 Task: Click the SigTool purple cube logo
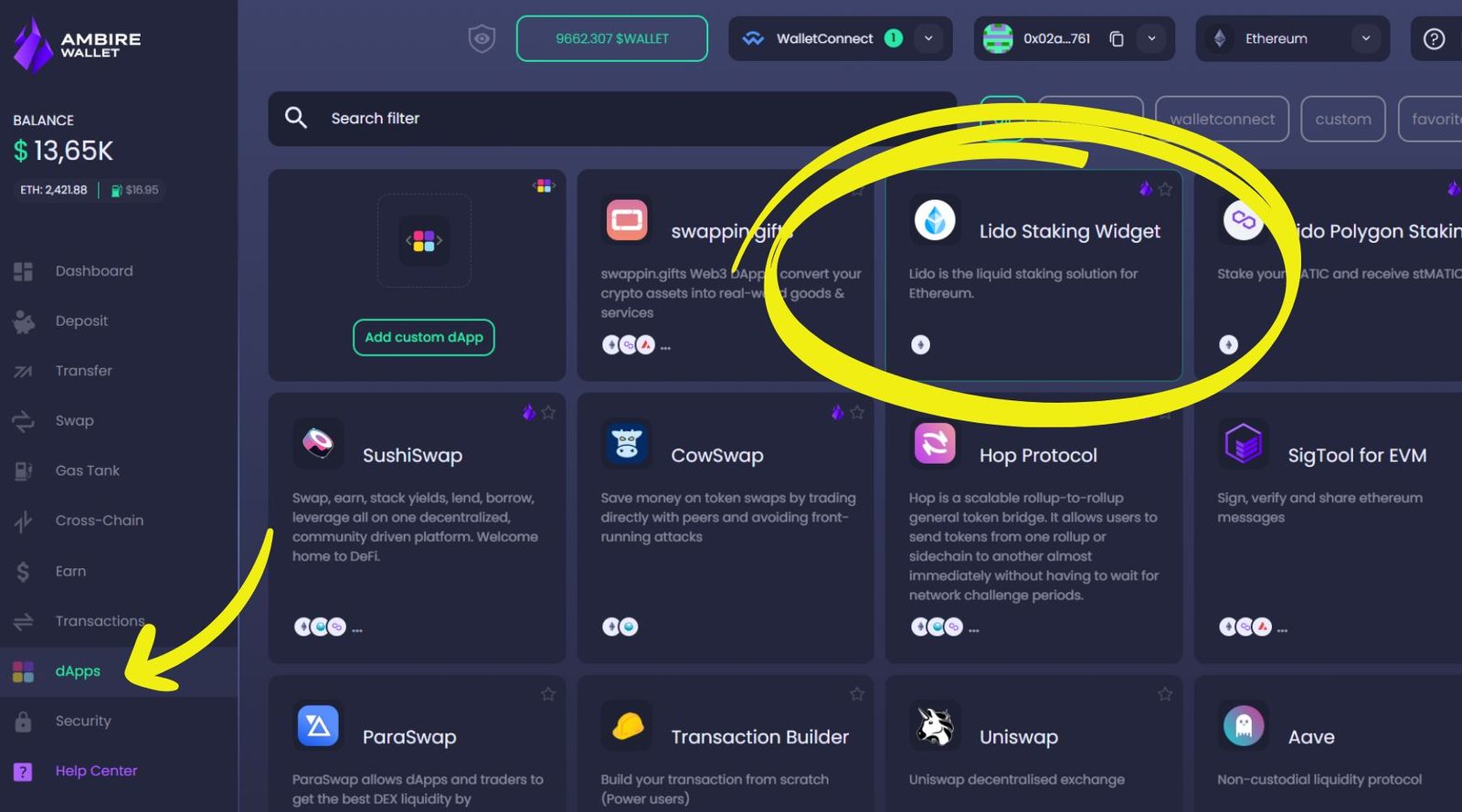coord(1244,444)
